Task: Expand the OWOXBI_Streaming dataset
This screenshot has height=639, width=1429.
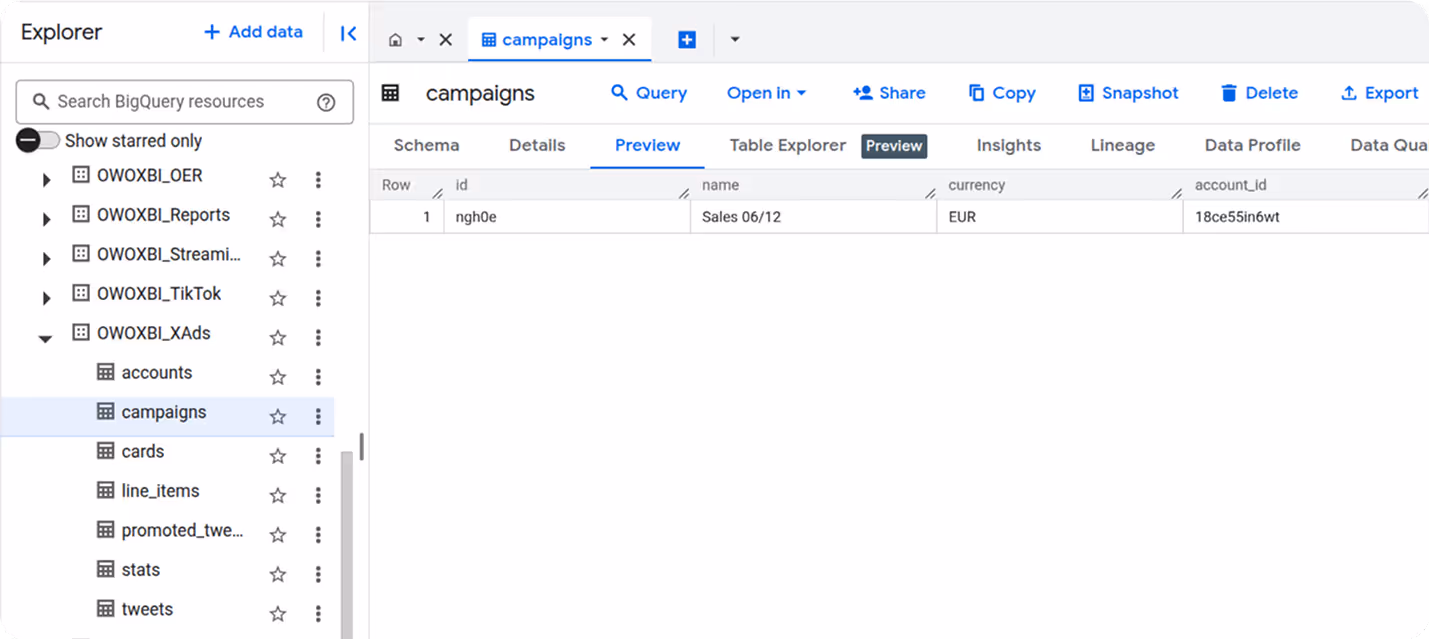Action: (x=46, y=260)
